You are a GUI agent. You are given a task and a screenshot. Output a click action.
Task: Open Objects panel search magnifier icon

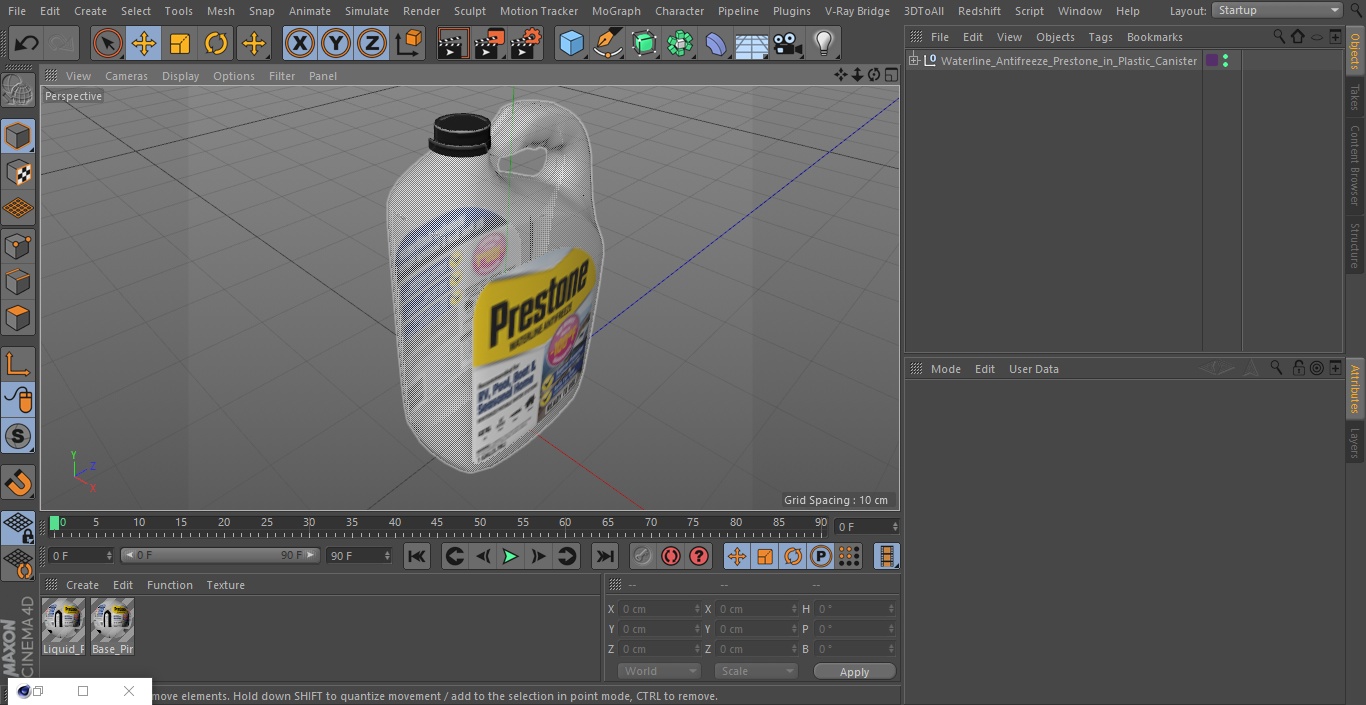(1278, 36)
